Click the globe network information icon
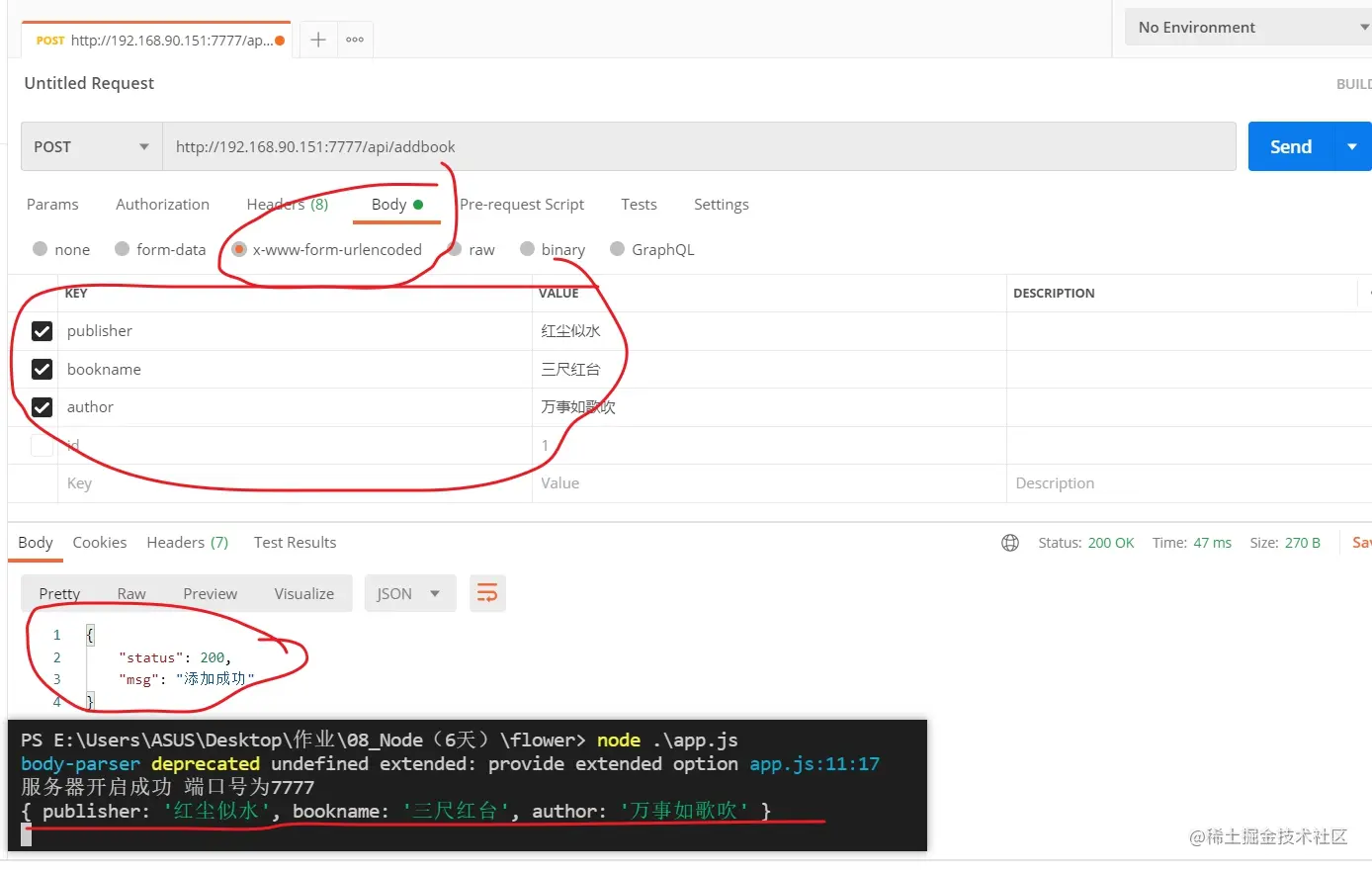The image size is (1372, 871). [1010, 543]
